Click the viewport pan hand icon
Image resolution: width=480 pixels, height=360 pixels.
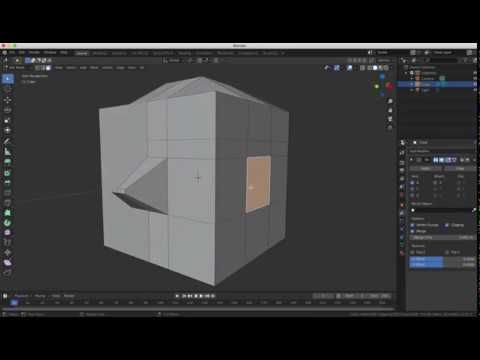click(x=390, y=110)
